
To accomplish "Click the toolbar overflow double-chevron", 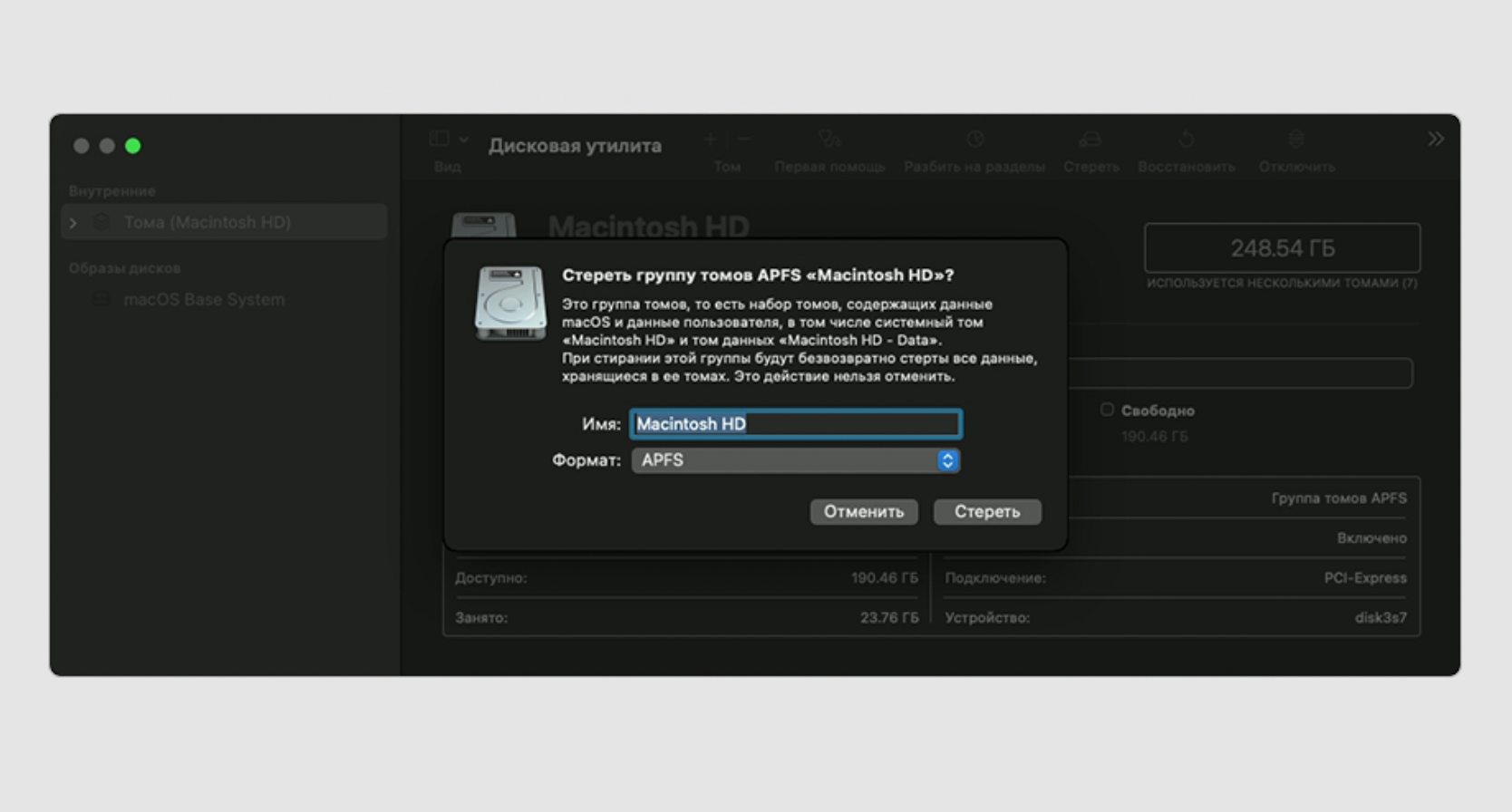I will pos(1436,139).
